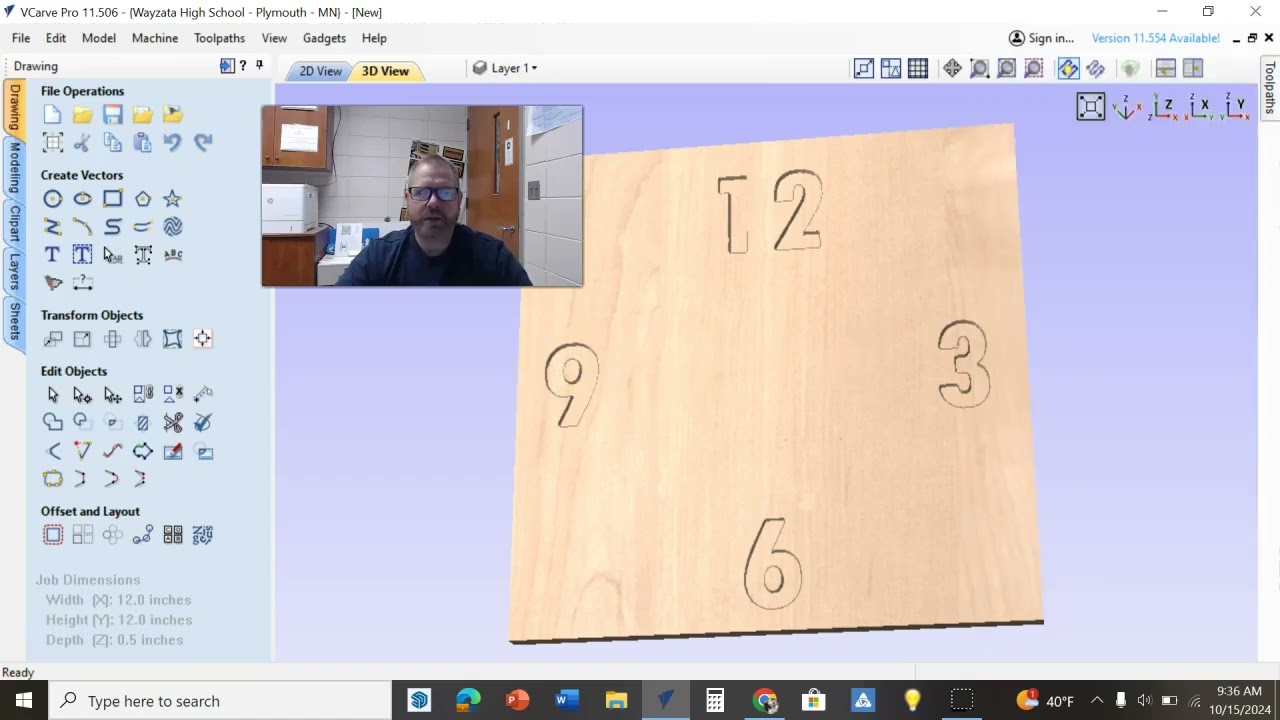
Task: Select the draw text tool
Action: 53,255
